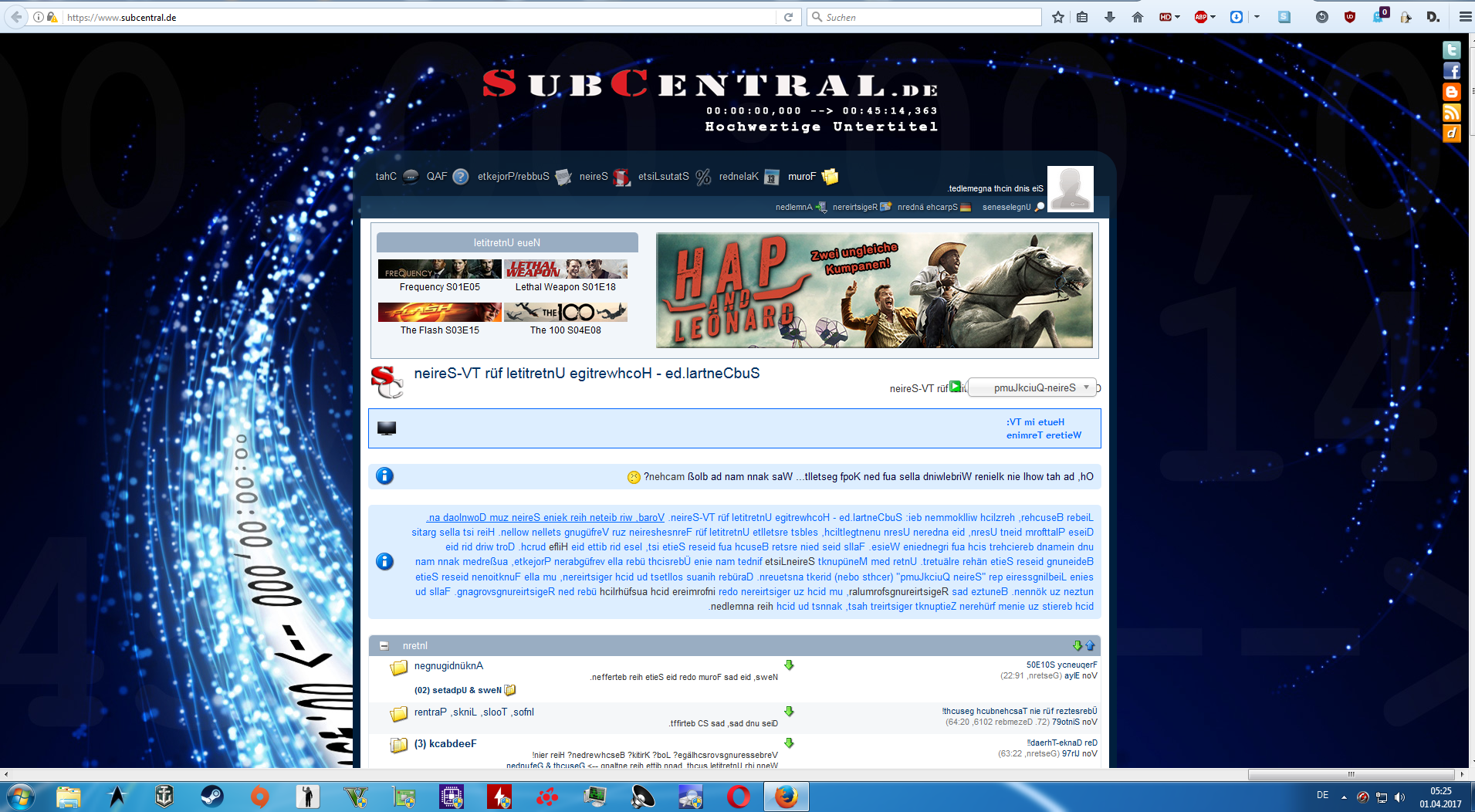
Task: Open the Anmelden (nedlemnA) login link
Action: (x=793, y=207)
